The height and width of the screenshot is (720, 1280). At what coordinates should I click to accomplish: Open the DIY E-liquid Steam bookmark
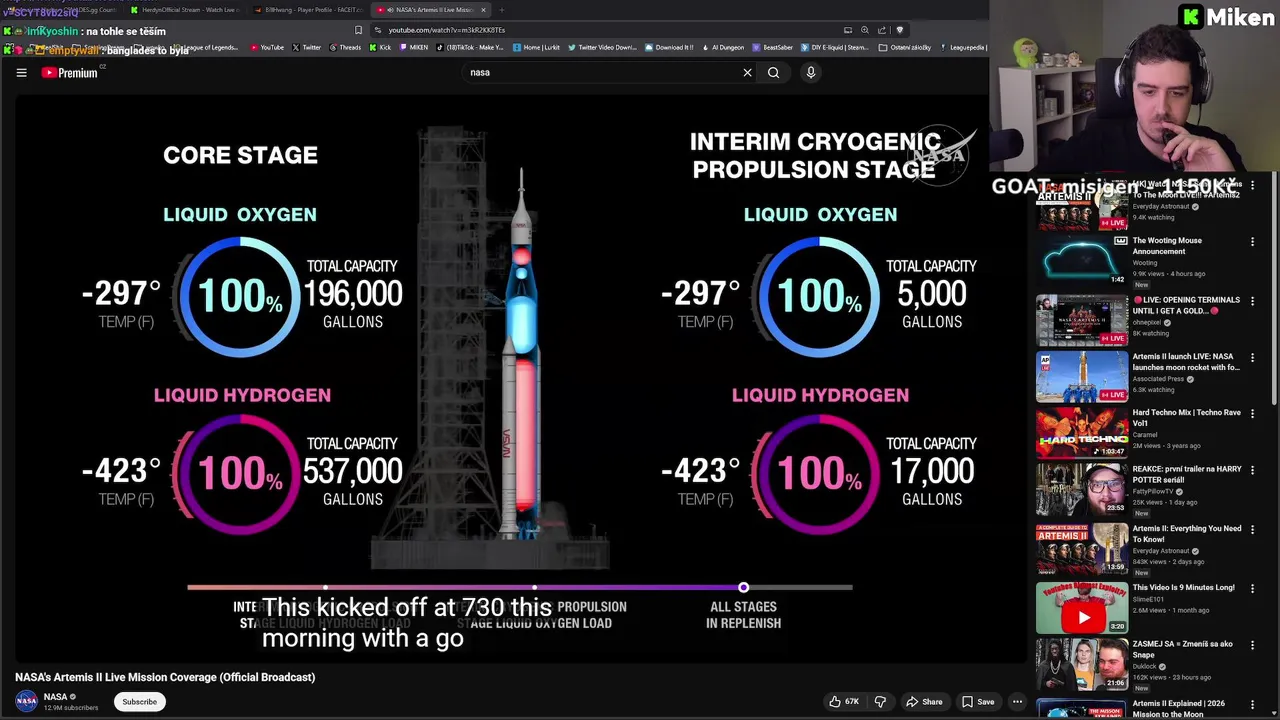(836, 47)
